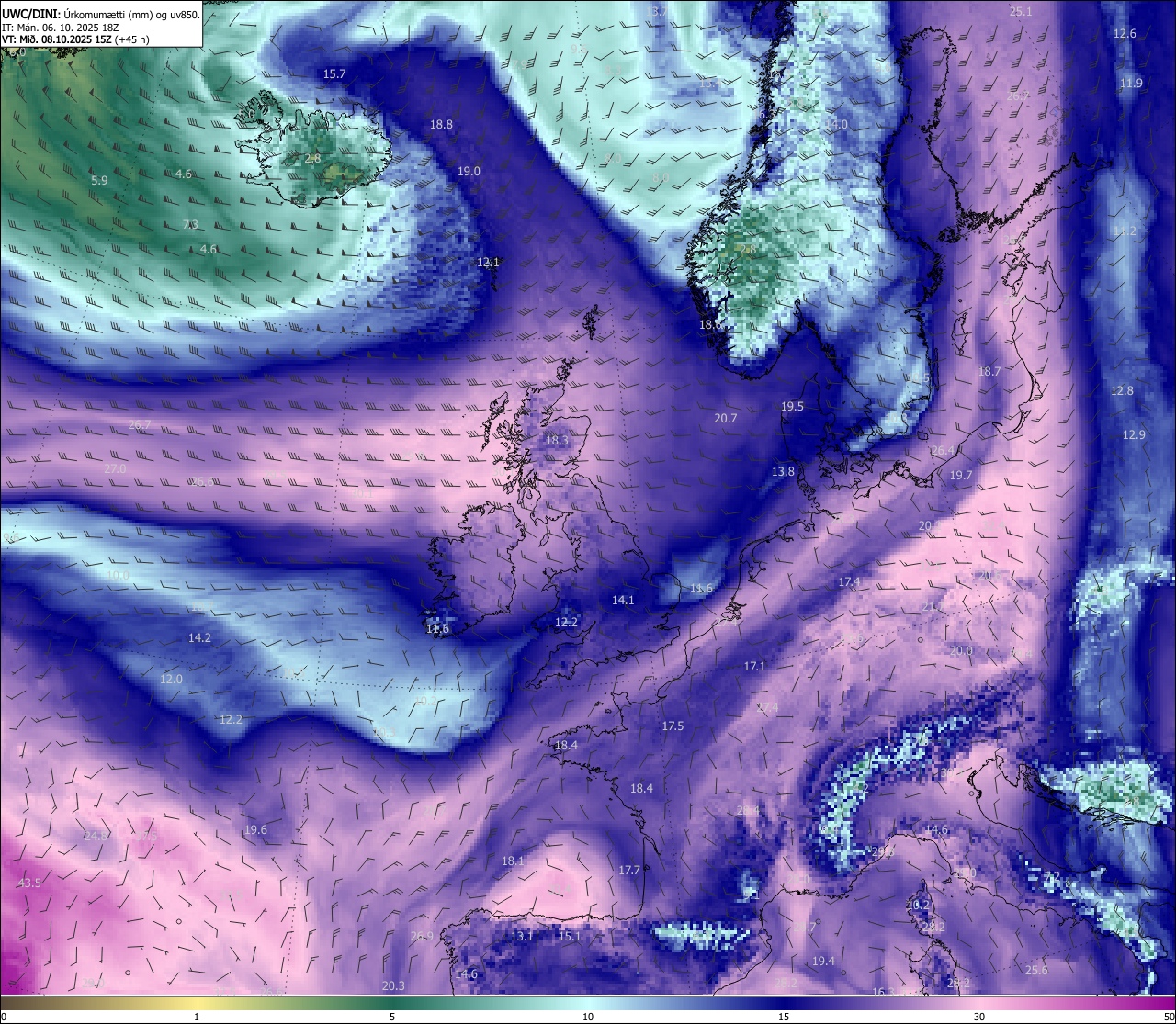
Task: Click the 7.3 map value
Action: pos(190,225)
